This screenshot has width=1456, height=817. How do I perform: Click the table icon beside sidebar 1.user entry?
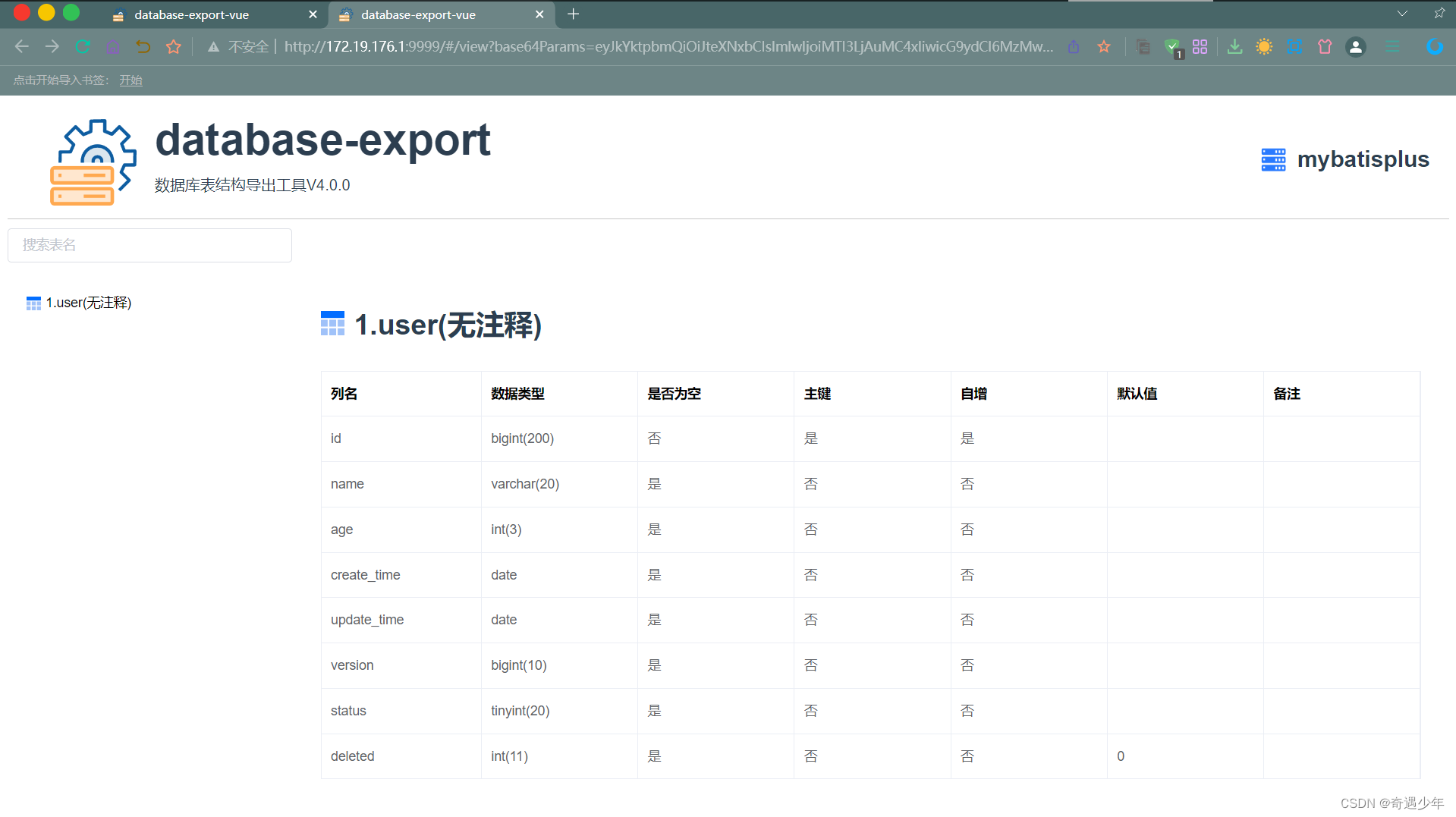click(x=33, y=303)
